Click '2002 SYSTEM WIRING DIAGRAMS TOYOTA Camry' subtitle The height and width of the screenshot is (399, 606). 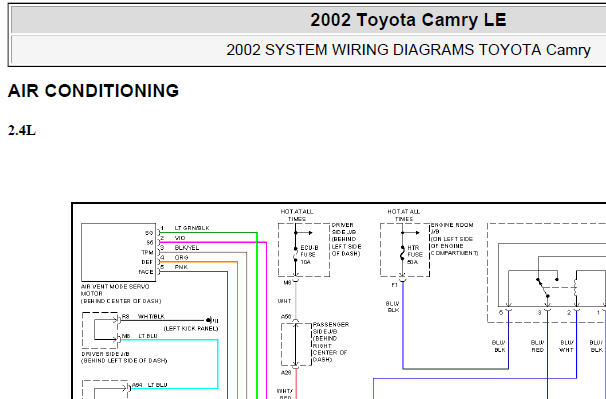coord(408,50)
